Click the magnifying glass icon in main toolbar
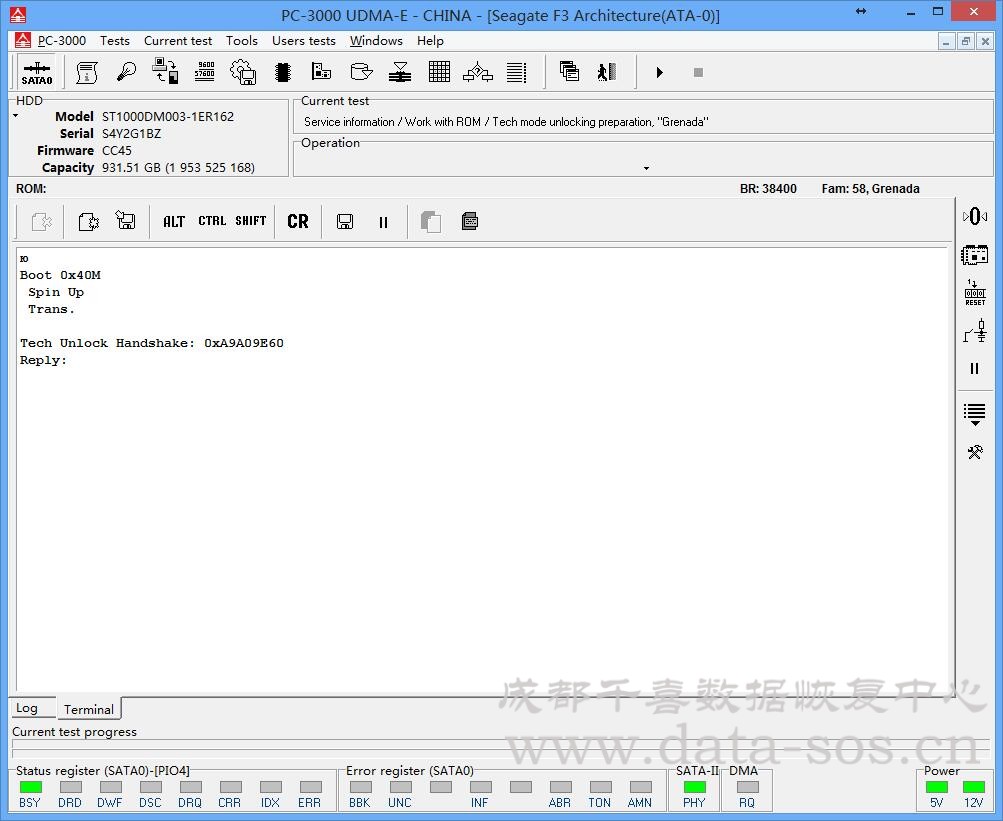This screenshot has height=821, width=1003. click(x=126, y=72)
